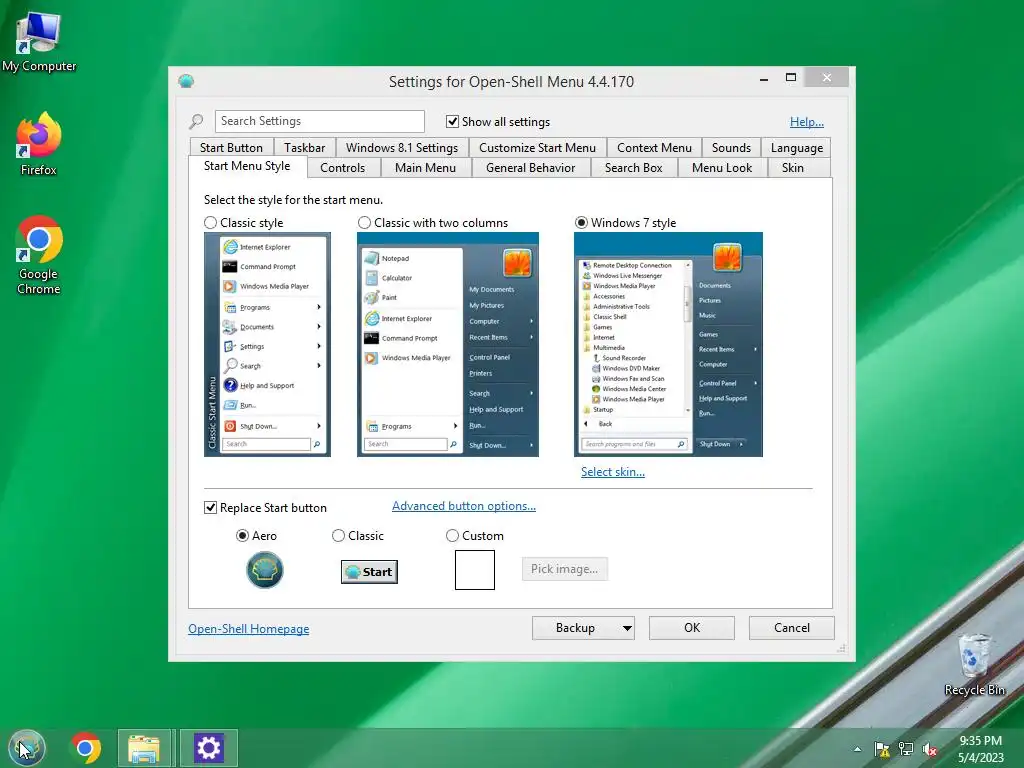
Task: Switch to the Controls tab
Action: pos(342,168)
